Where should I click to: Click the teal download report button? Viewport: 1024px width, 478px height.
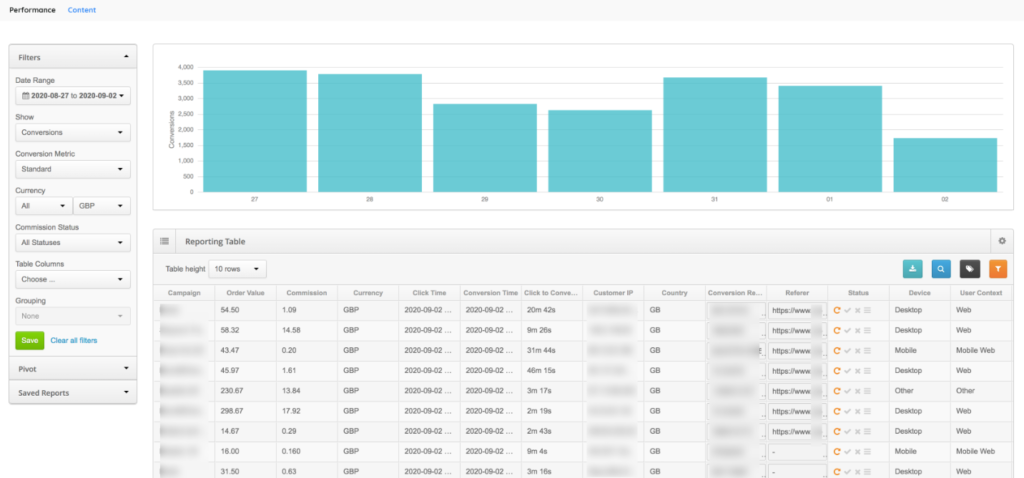913,268
